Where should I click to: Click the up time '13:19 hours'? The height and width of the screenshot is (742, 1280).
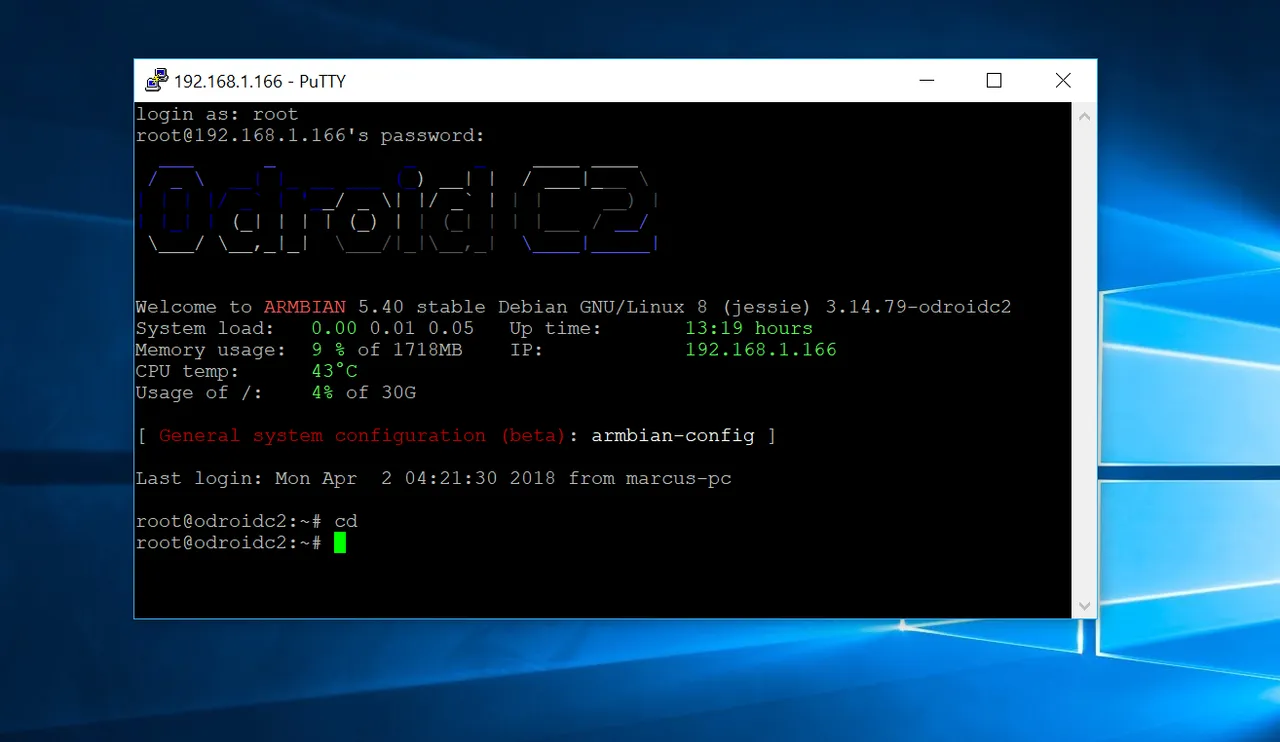pyautogui.click(x=749, y=328)
